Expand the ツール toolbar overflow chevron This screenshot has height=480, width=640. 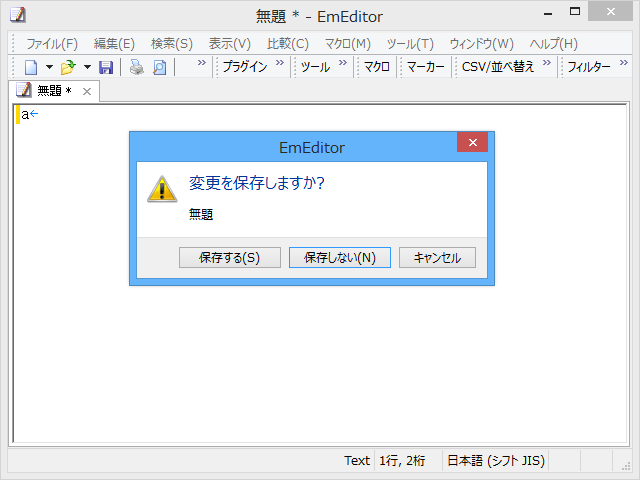(x=343, y=62)
